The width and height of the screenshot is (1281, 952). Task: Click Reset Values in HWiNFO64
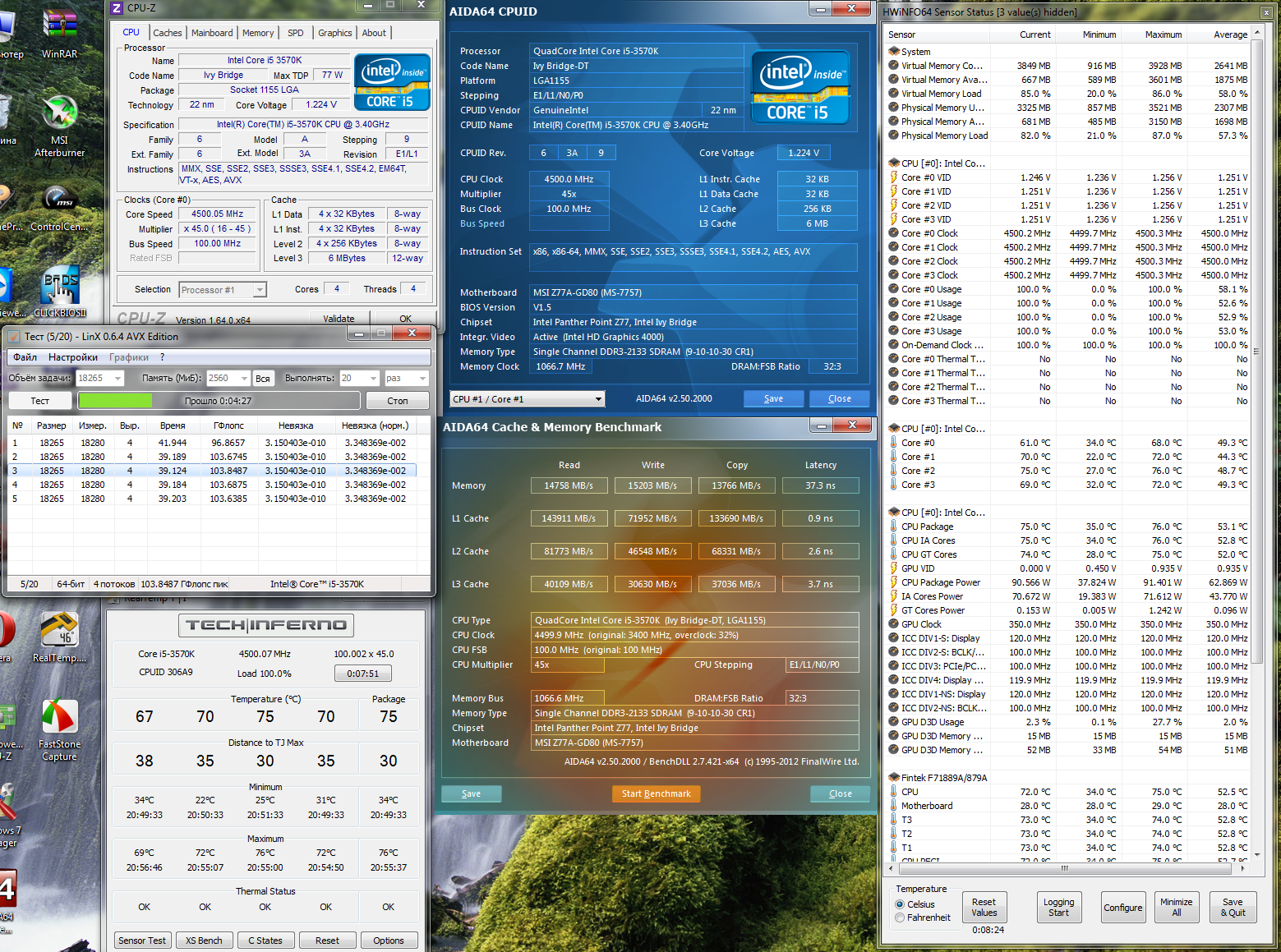984,907
